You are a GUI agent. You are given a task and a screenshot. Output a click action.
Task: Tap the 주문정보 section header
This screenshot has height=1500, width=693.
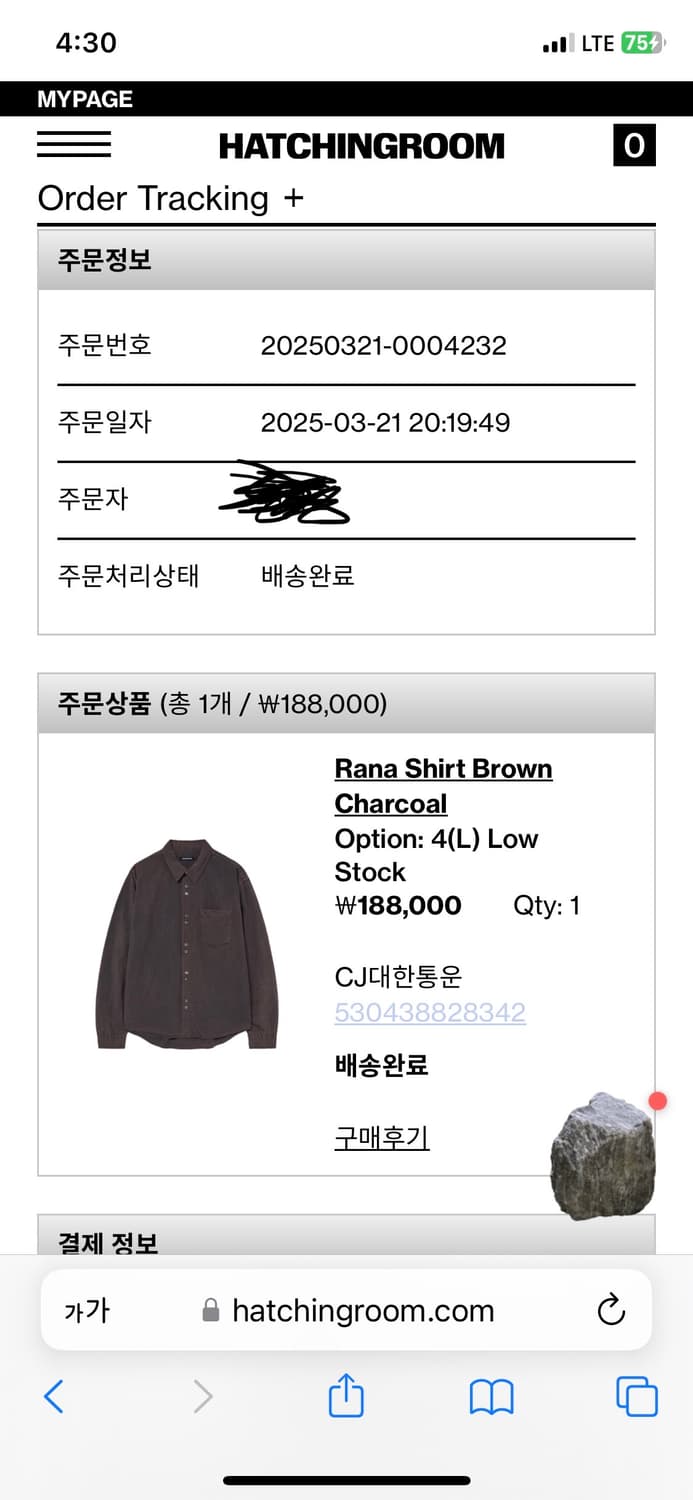point(346,260)
